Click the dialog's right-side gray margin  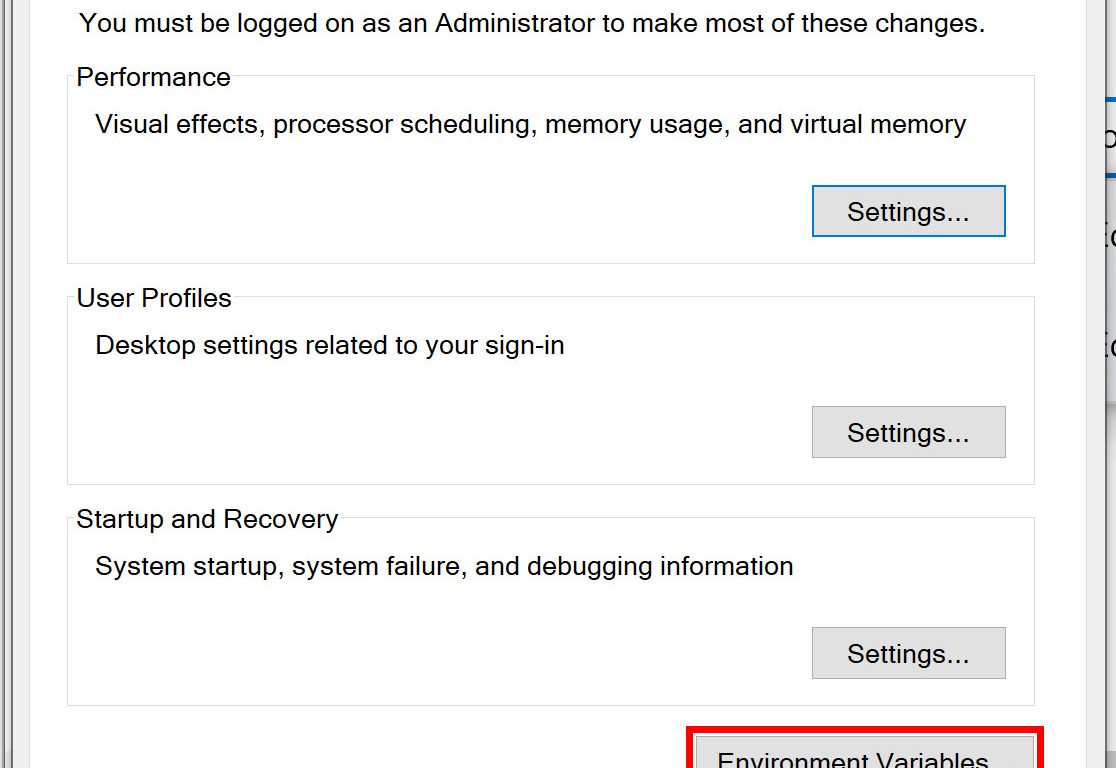1060,400
